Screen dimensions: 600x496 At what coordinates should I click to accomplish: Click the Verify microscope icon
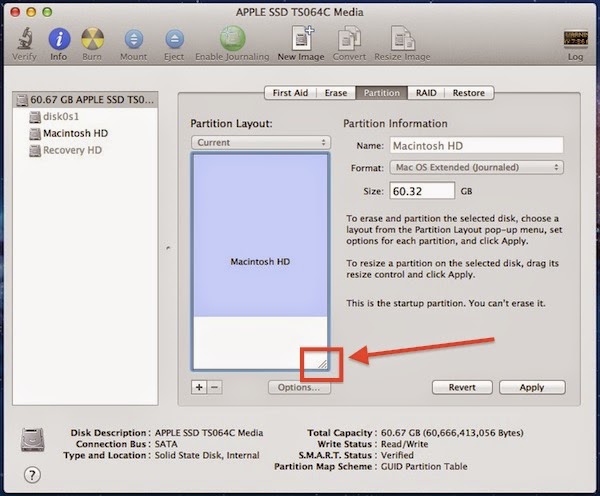24,38
